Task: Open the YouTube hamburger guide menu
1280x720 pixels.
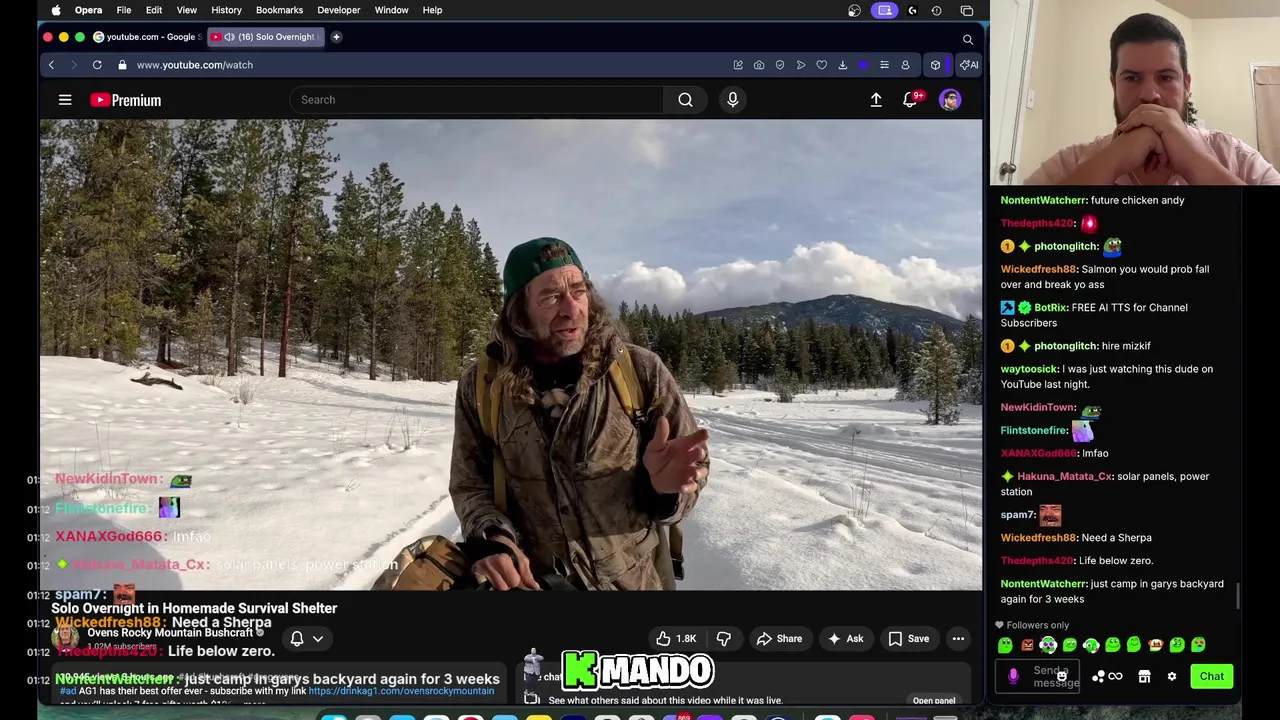Action: 65,100
